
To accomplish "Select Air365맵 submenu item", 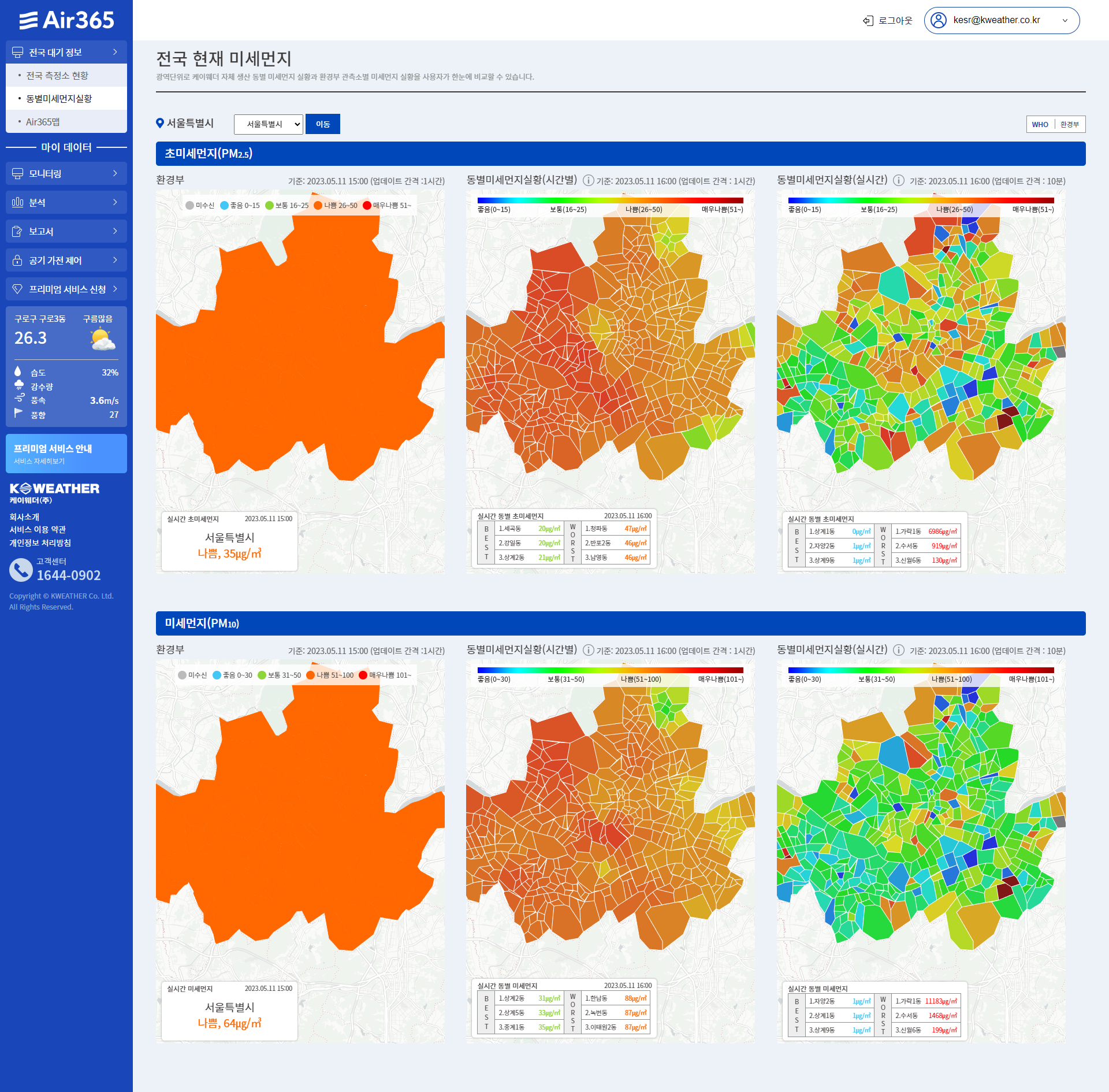I will (x=66, y=121).
